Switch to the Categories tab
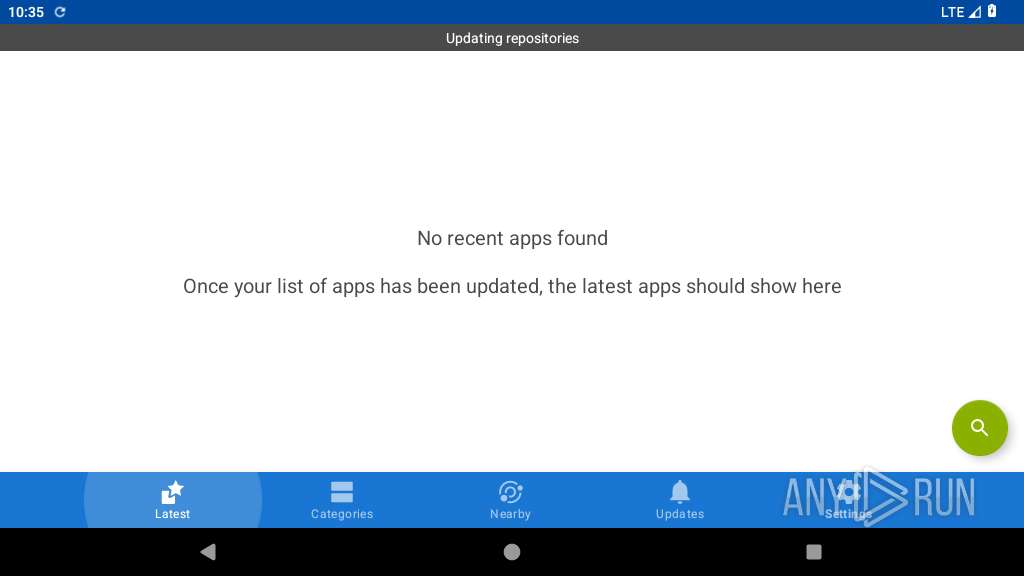This screenshot has height=576, width=1024. [342, 500]
